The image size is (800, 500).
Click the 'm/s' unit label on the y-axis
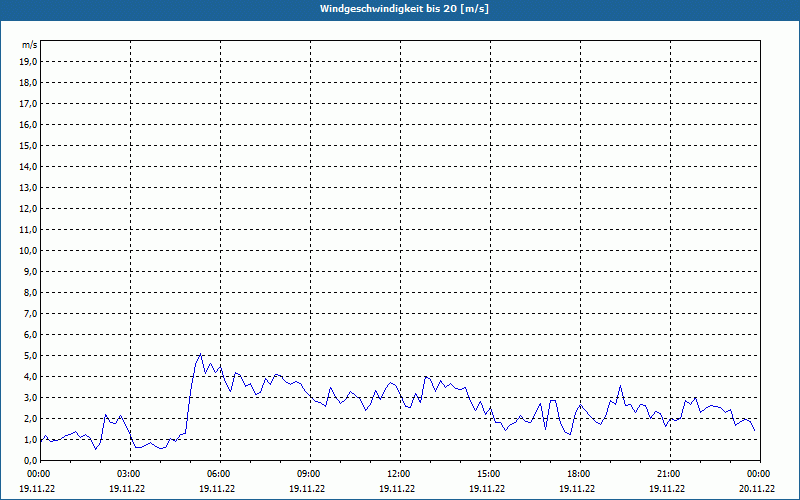coord(29,45)
